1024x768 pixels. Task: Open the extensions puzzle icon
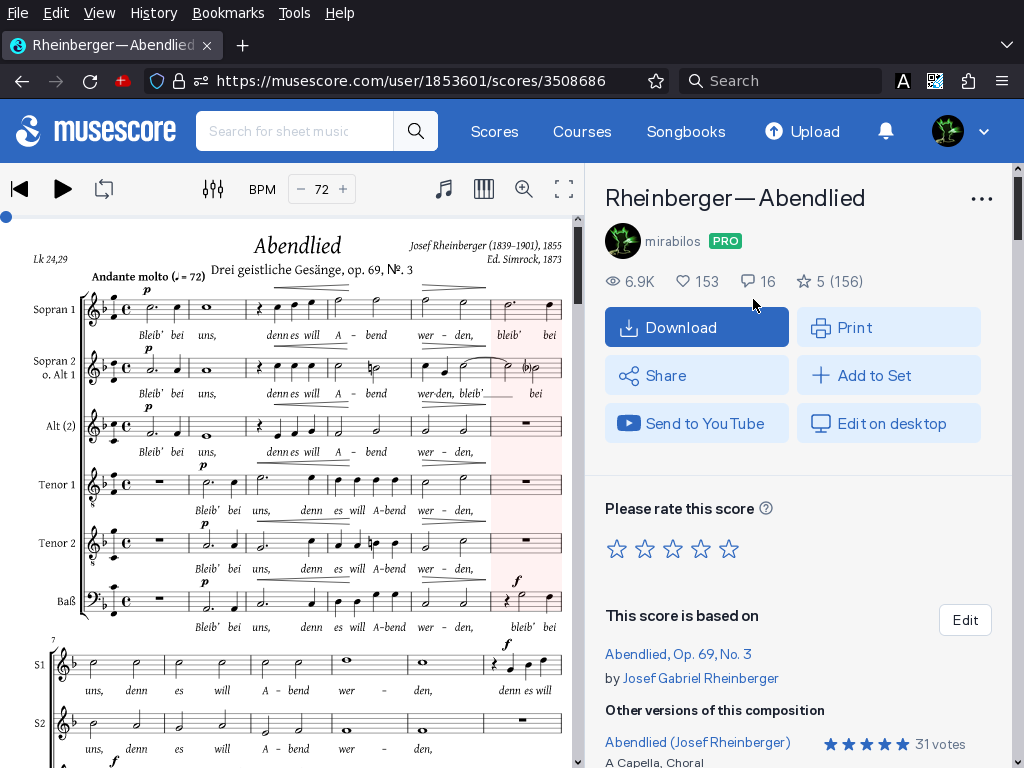point(968,81)
